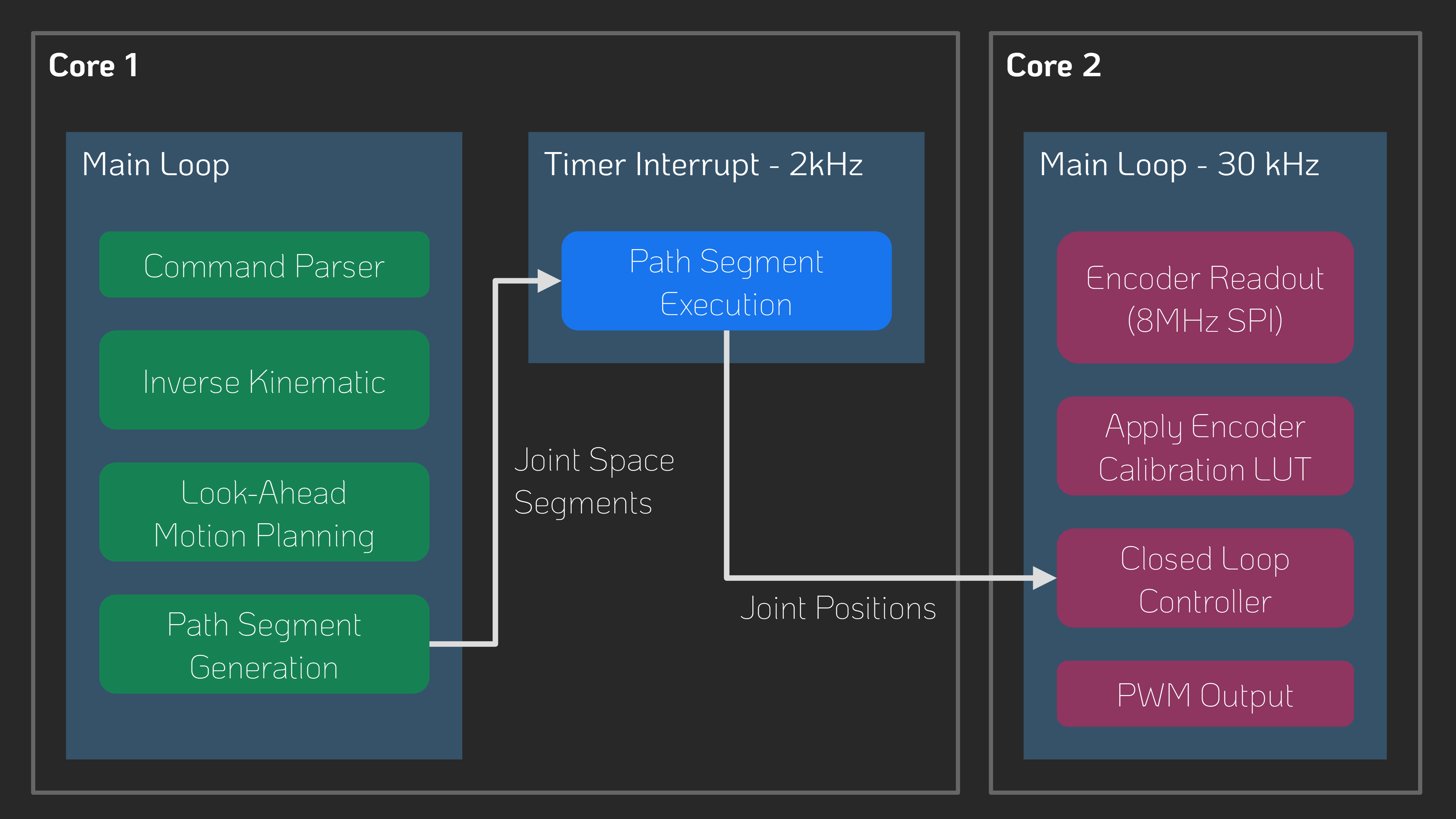Click the Joint Space Segments label
Image resolution: width=1456 pixels, height=819 pixels.
(593, 481)
